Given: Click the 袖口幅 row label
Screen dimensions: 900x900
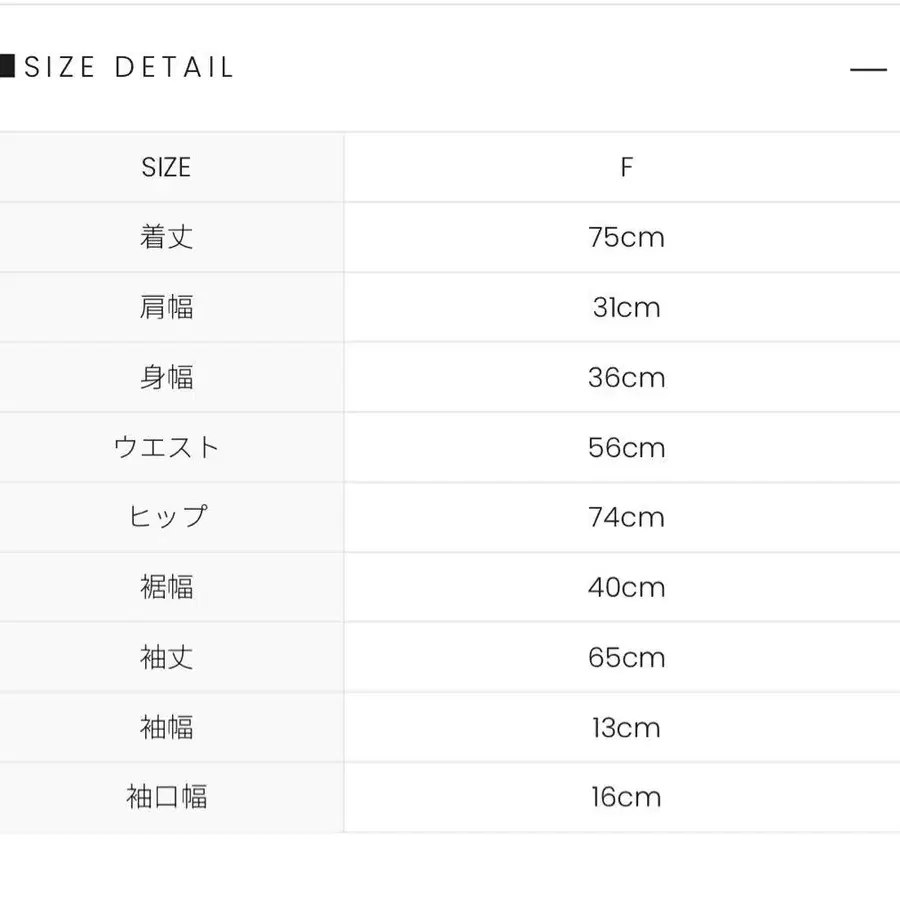Looking at the screenshot, I should pos(166,797).
